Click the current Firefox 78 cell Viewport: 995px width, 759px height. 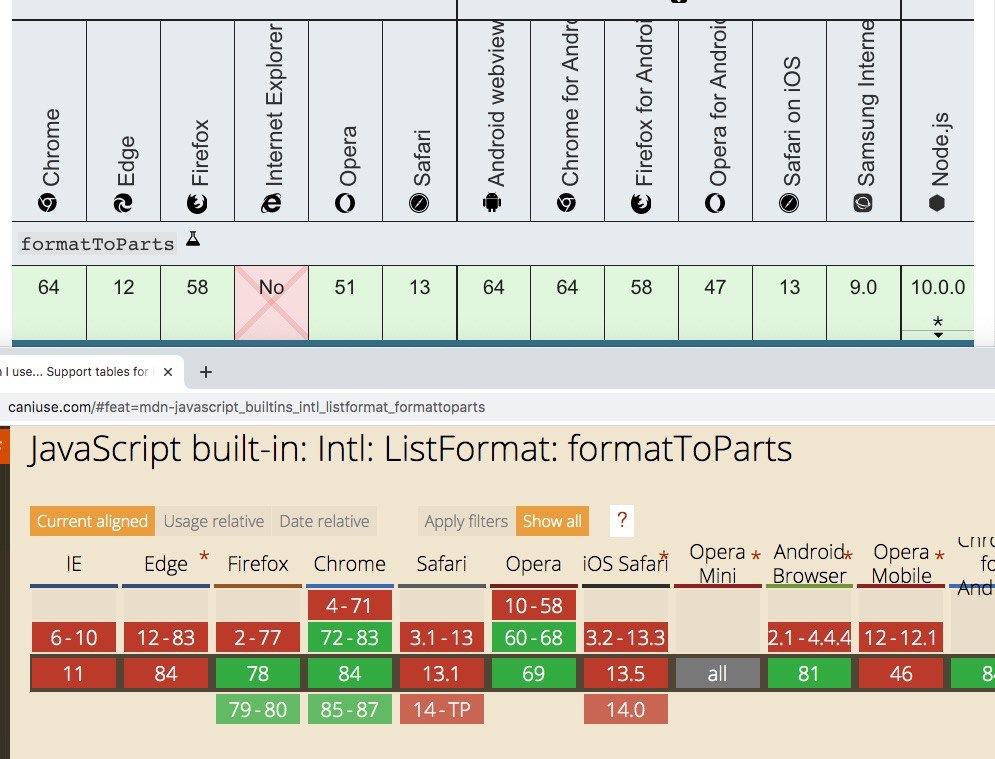(x=258, y=673)
